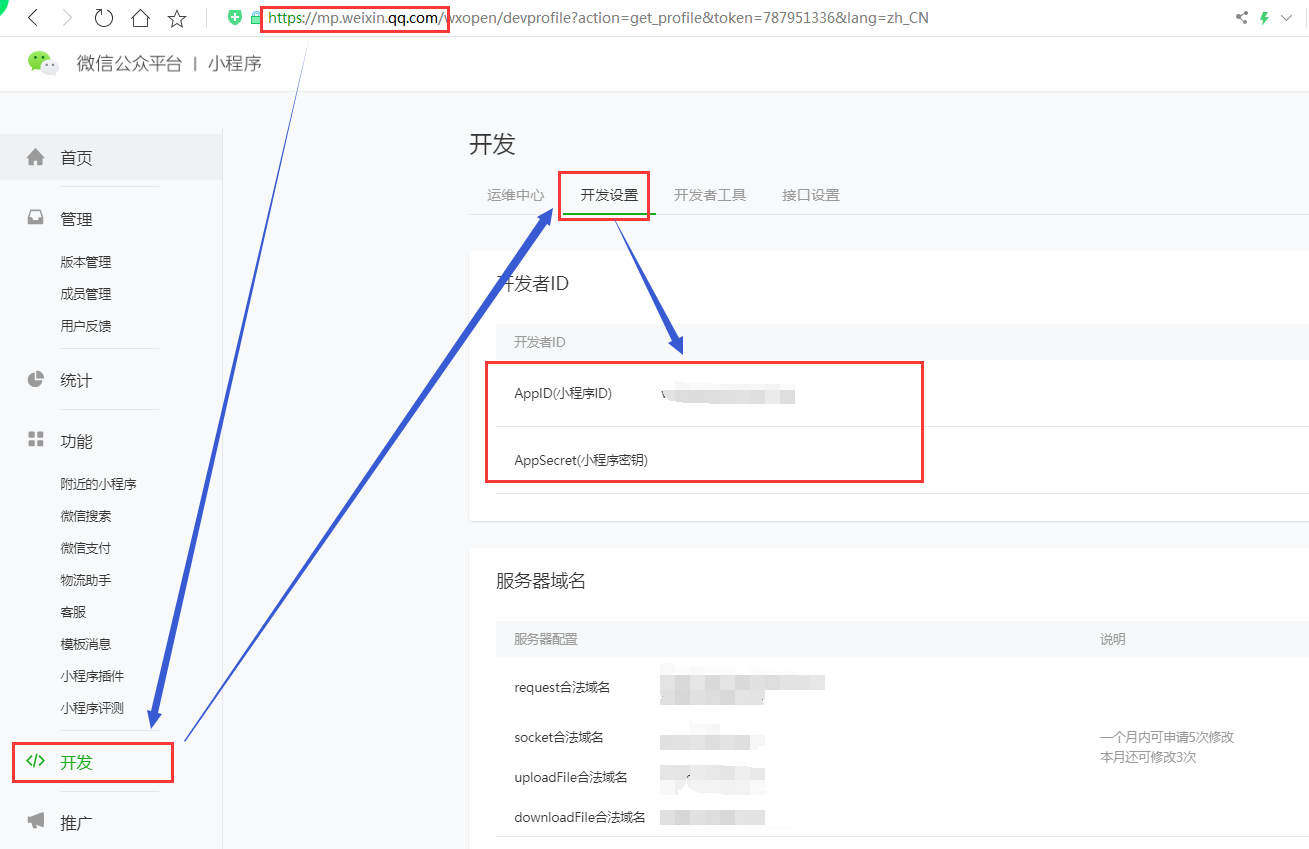Switch to 开发设置 tab
1309x849 pixels.
pos(609,195)
